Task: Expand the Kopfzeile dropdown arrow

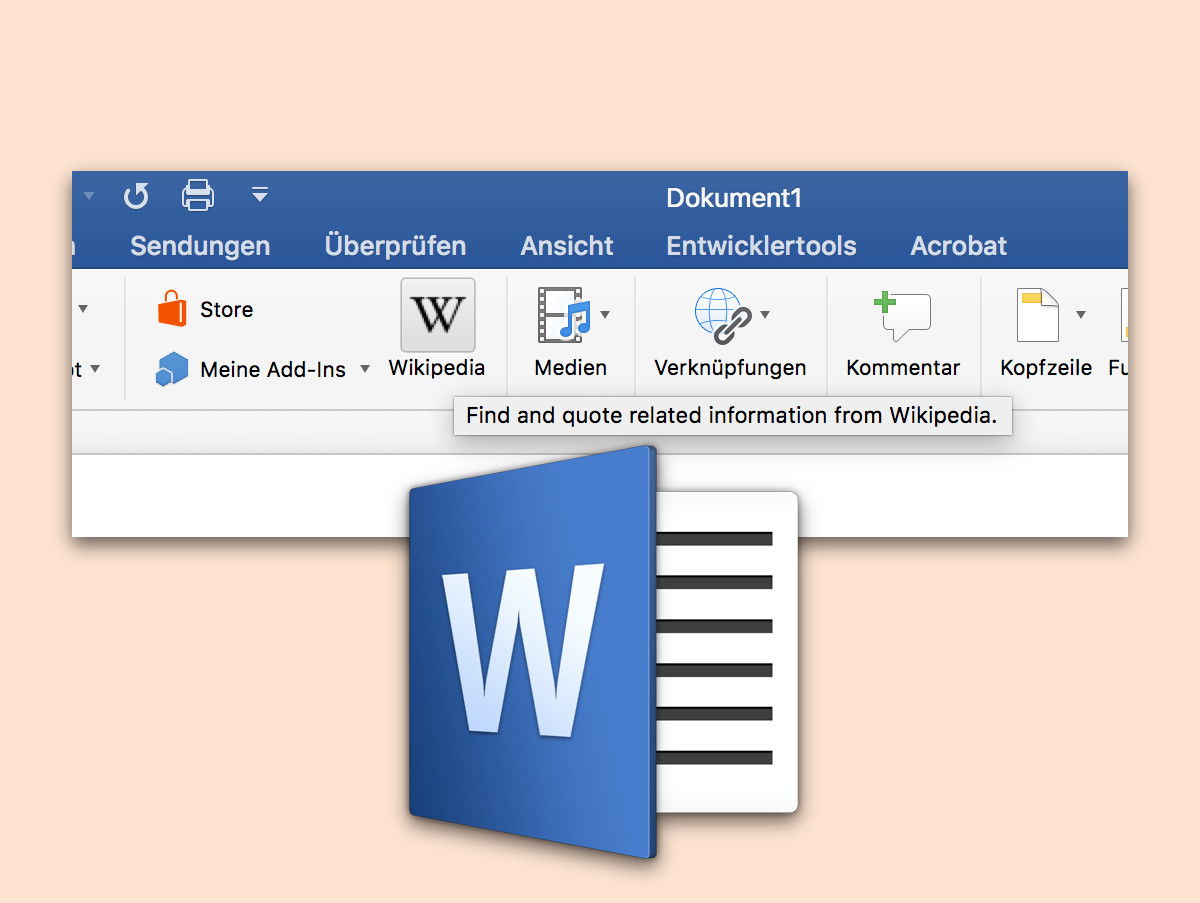Action: [1080, 315]
